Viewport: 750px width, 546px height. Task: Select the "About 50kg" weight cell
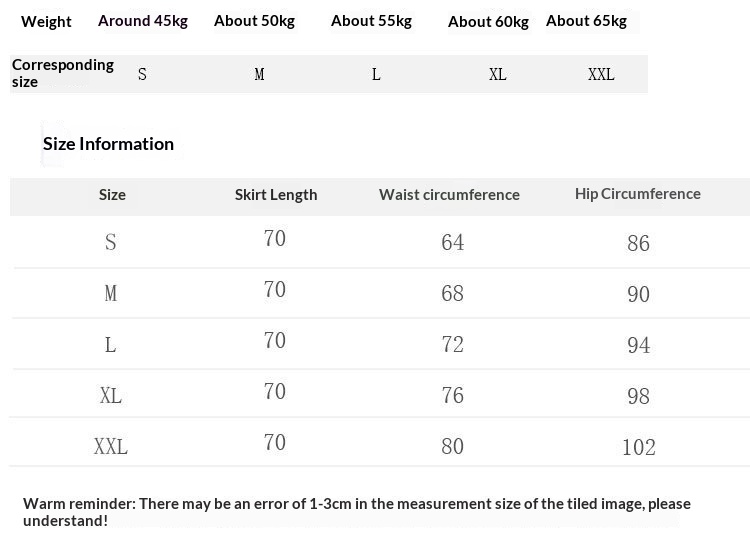tap(254, 20)
